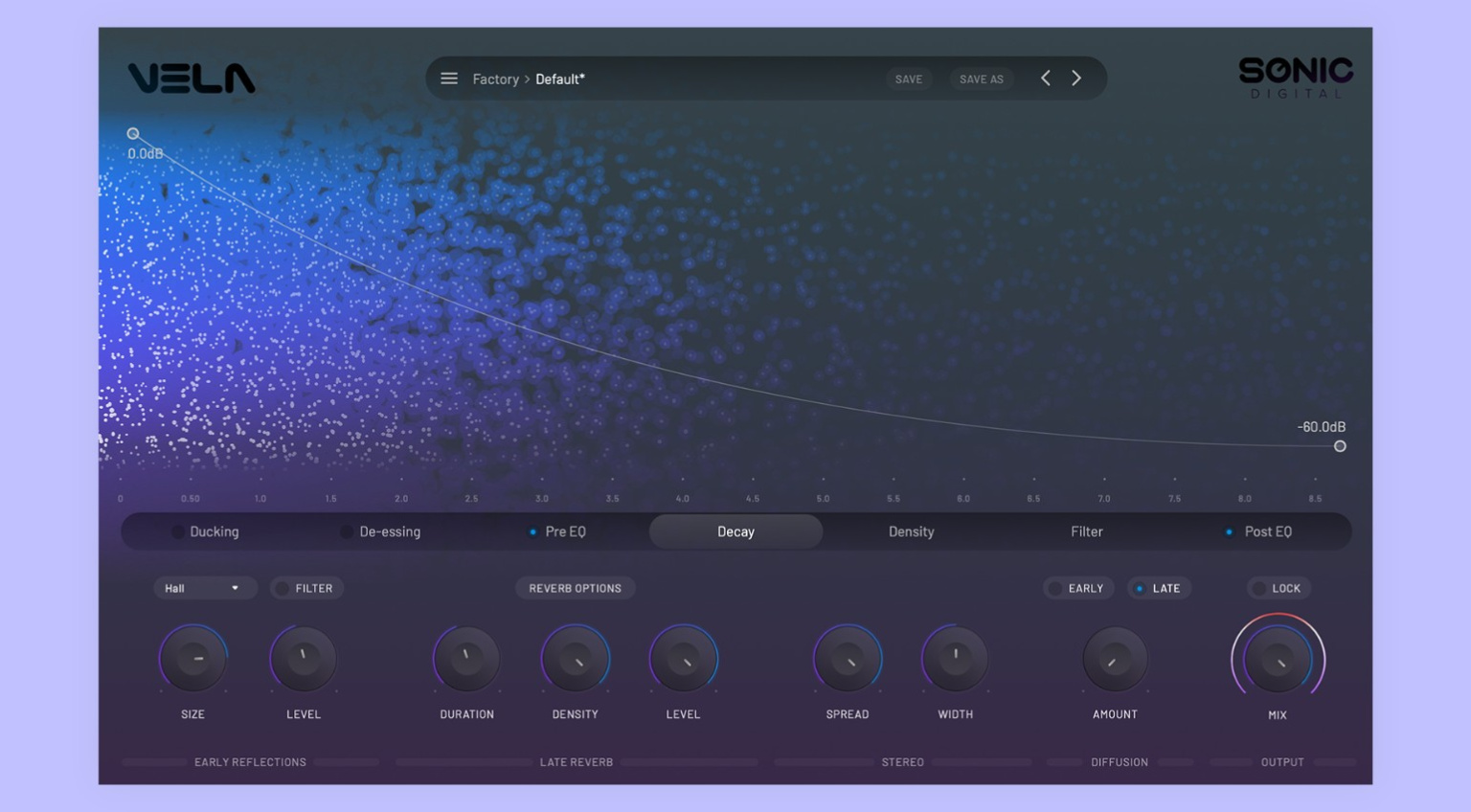Click the VELA logo
Image resolution: width=1471 pixels, height=812 pixels.
[192, 79]
